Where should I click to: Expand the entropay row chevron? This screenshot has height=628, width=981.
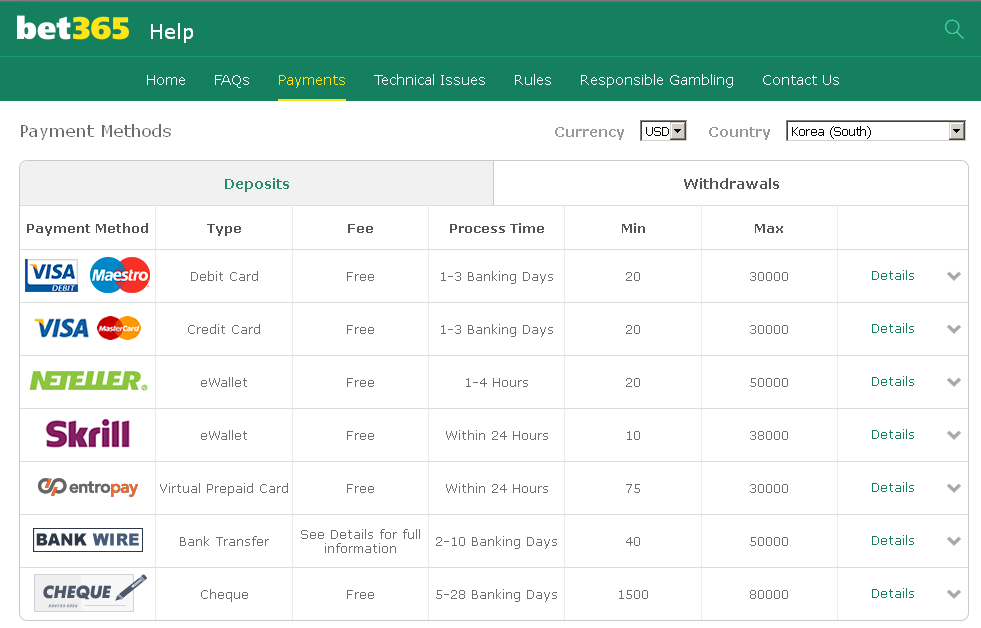pos(953,489)
